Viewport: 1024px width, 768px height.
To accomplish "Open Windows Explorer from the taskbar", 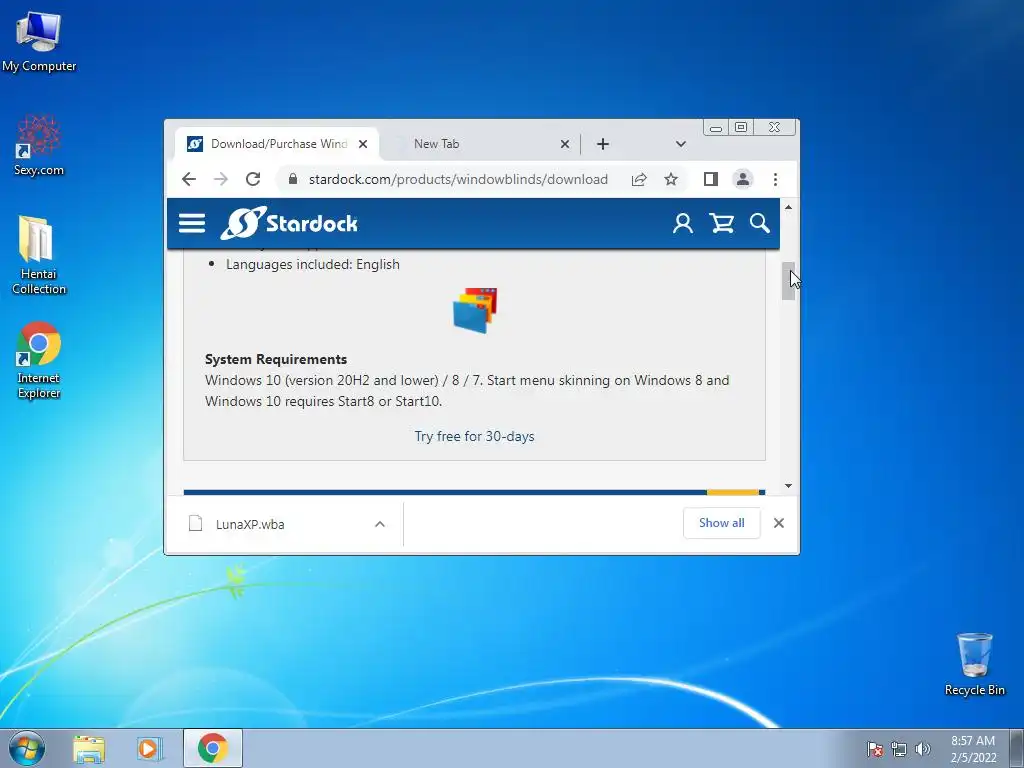I will [89, 748].
